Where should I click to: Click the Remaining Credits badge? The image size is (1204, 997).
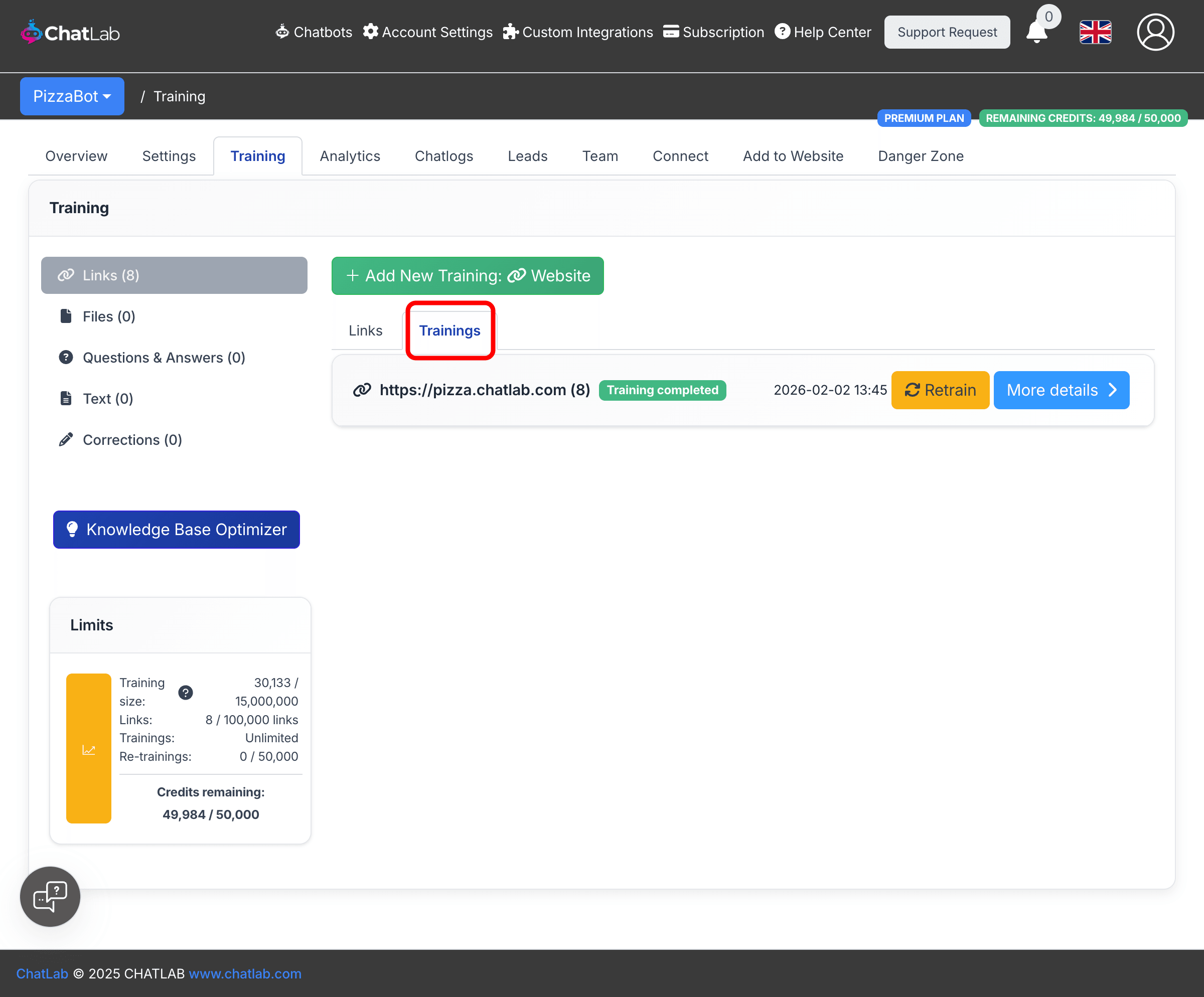click(1083, 118)
